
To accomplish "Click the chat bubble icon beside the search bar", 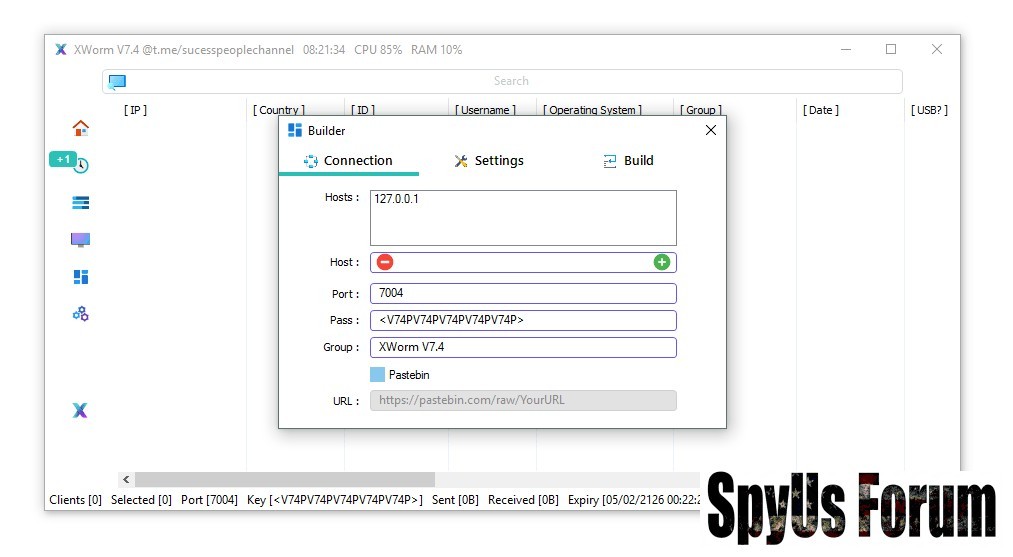I will [x=117, y=82].
